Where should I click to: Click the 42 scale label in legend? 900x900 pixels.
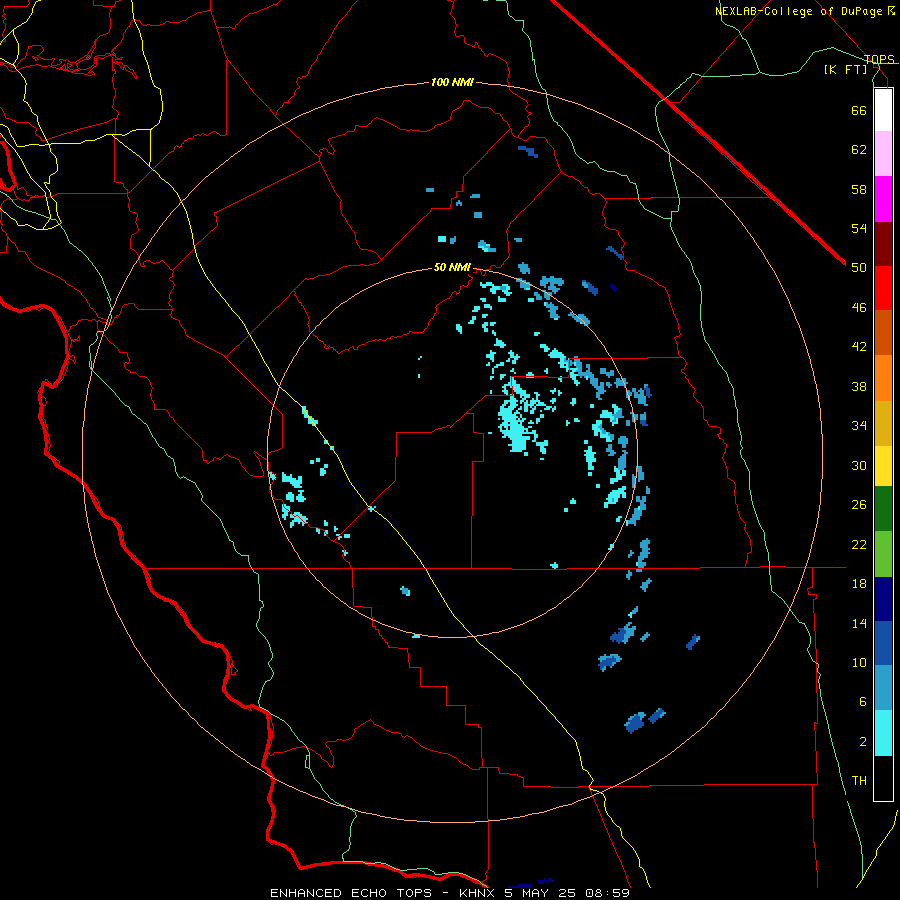pos(859,347)
